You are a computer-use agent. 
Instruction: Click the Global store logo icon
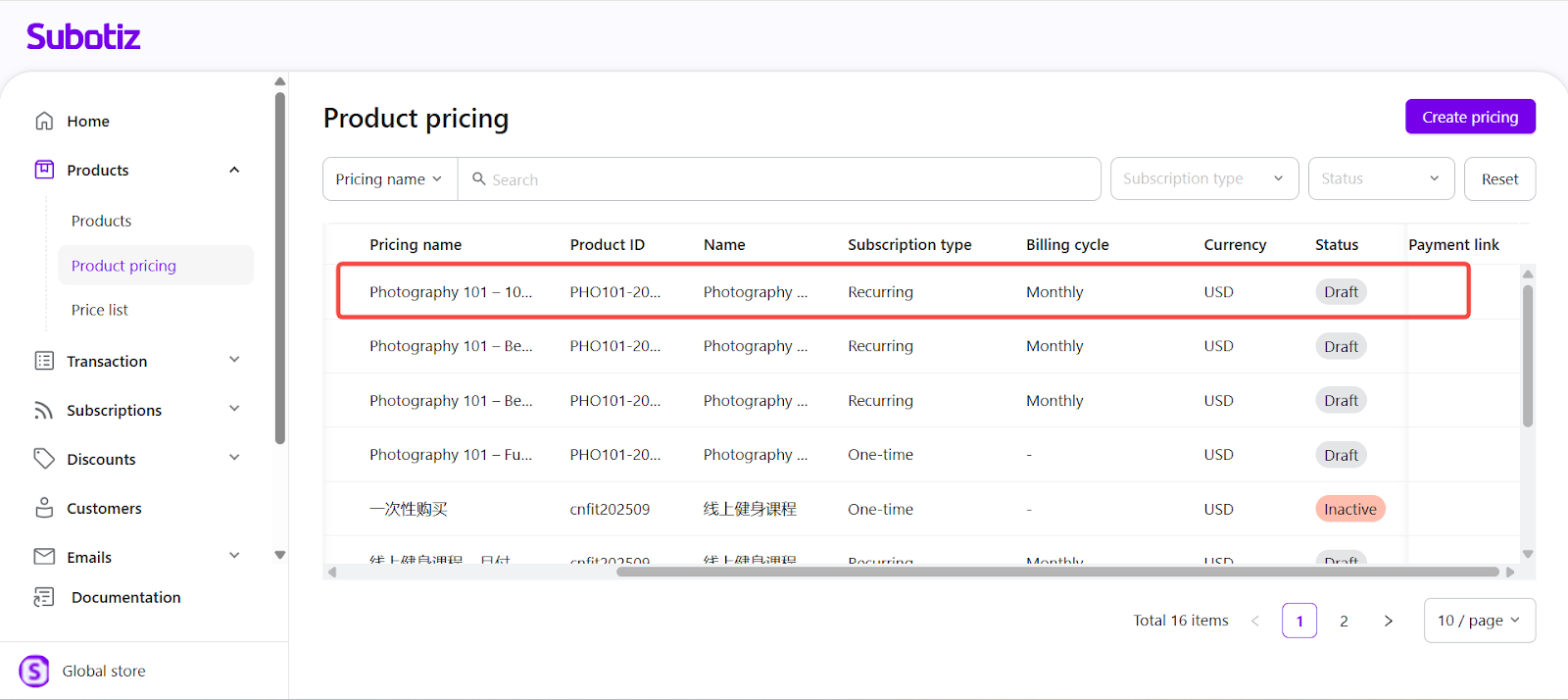34,671
